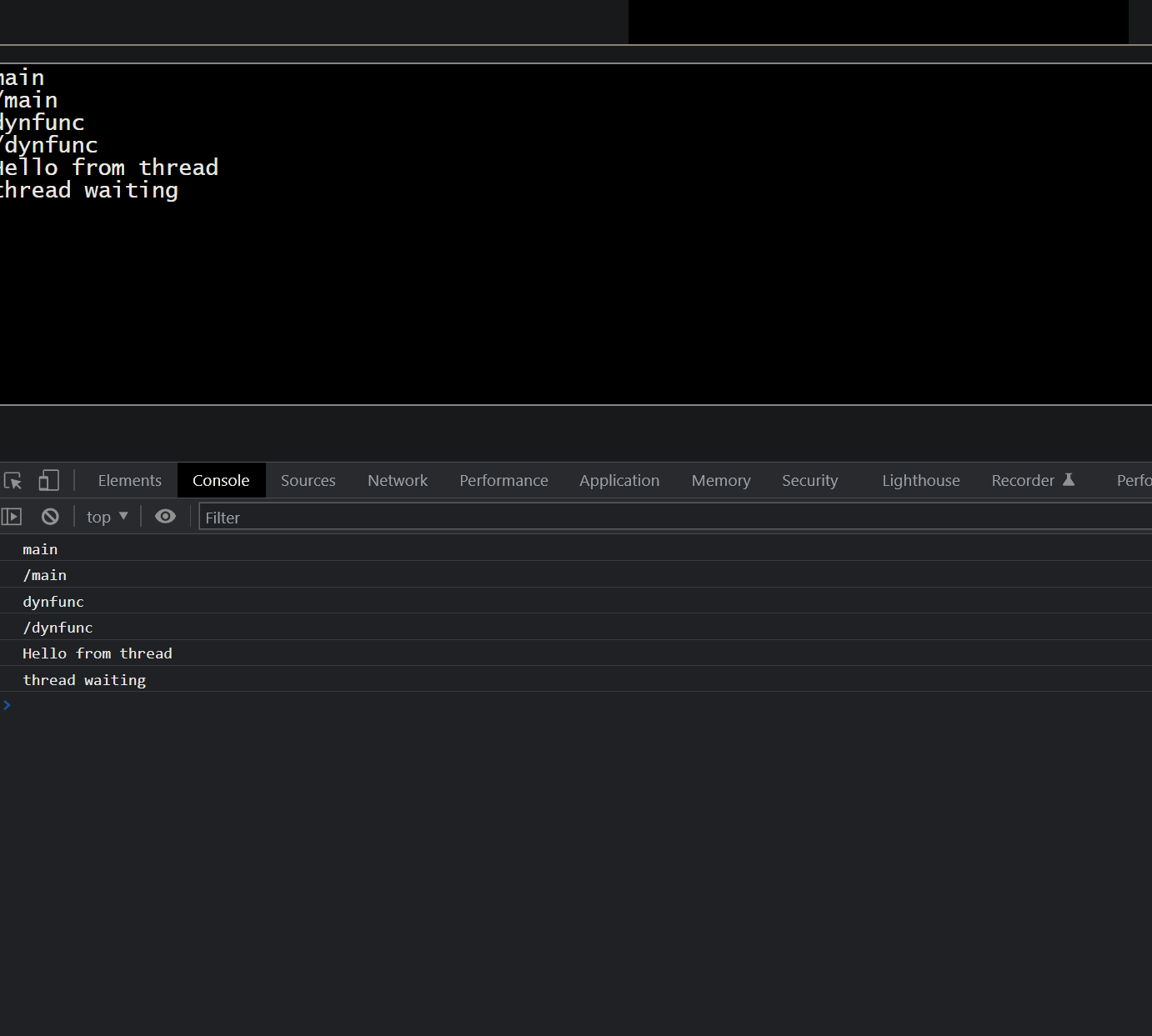Screen dimensions: 1152x1036
Task: Open the Recorder tab
Action: 1033,480
